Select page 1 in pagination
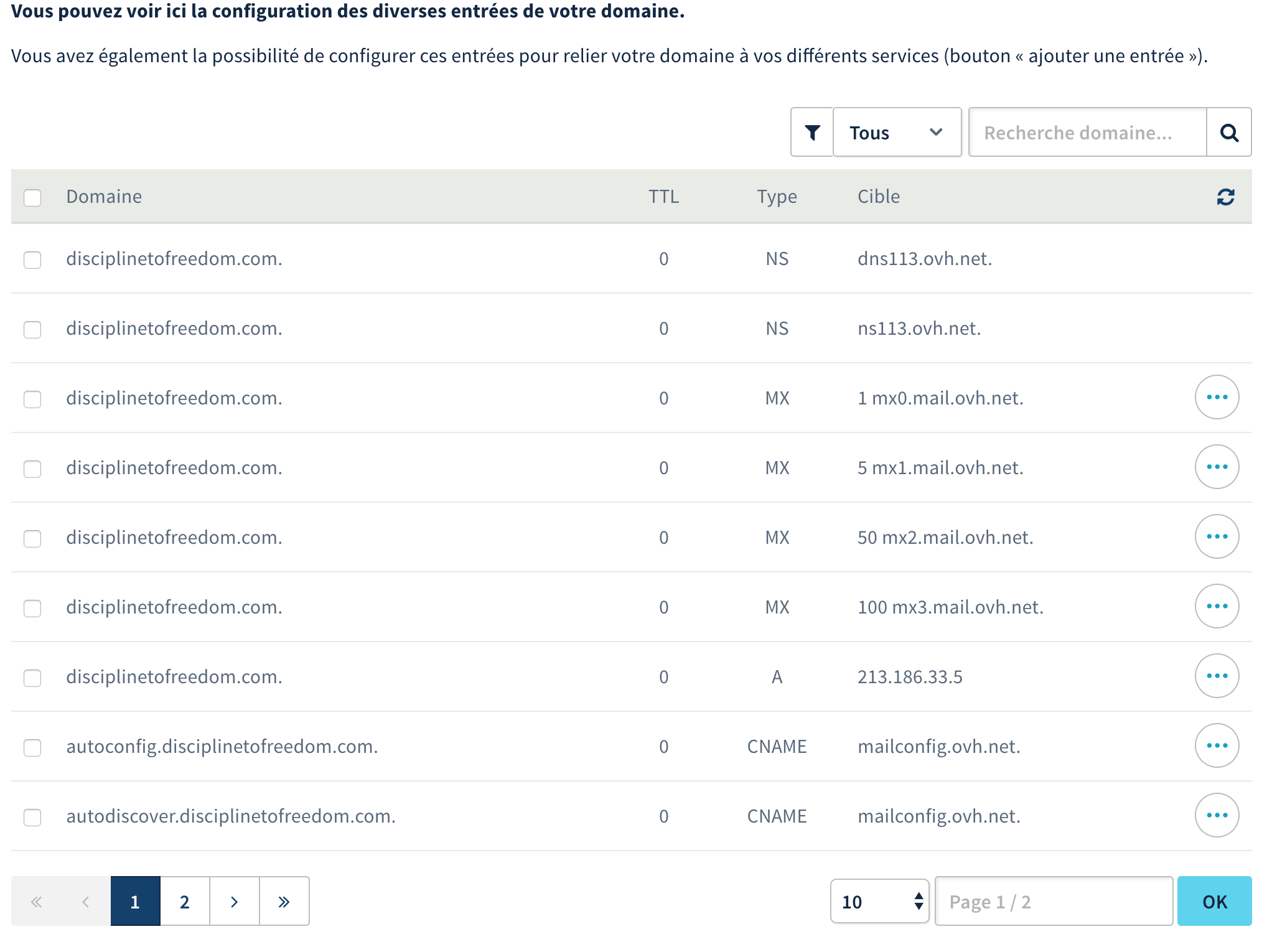This screenshot has width=1272, height=952. (135, 902)
